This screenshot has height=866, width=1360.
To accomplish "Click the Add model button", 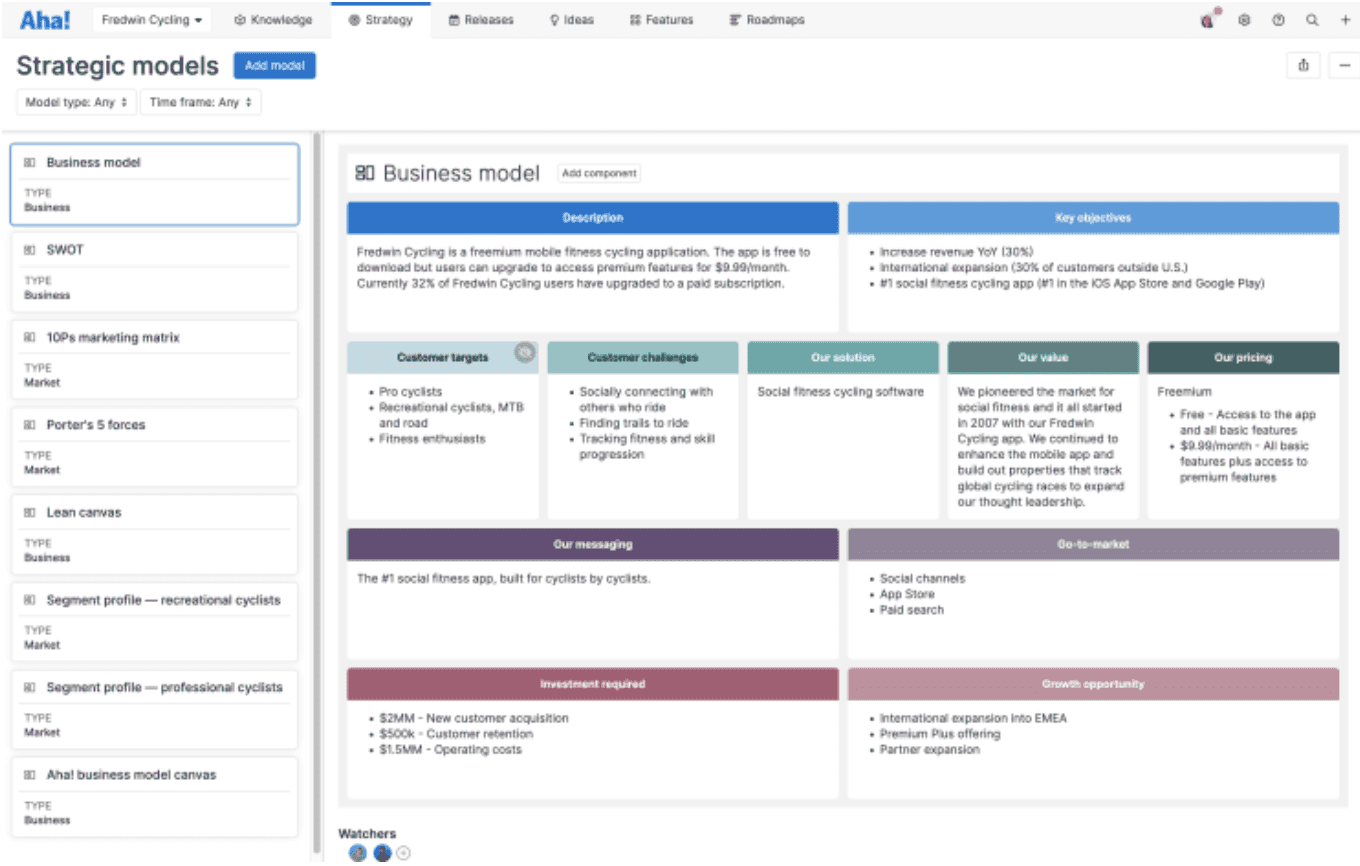I will tap(274, 65).
